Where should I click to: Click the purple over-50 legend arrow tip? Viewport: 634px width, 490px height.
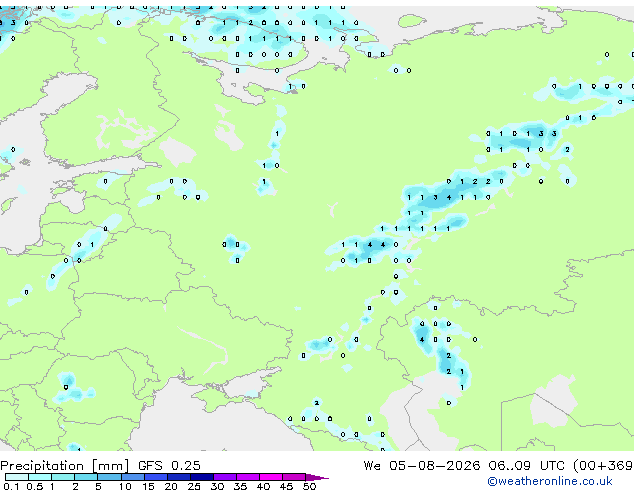pyautogui.click(x=317, y=477)
